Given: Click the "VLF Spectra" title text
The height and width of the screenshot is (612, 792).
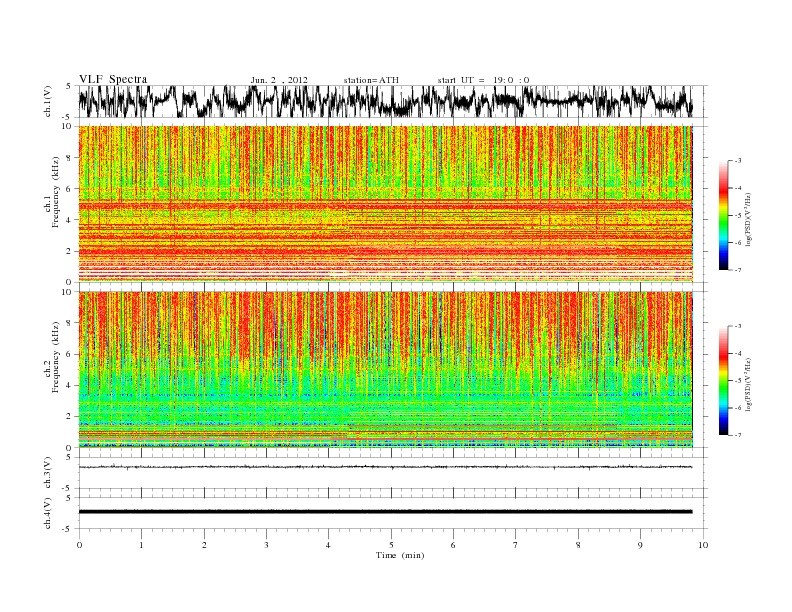Looking at the screenshot, I should click(x=113, y=79).
